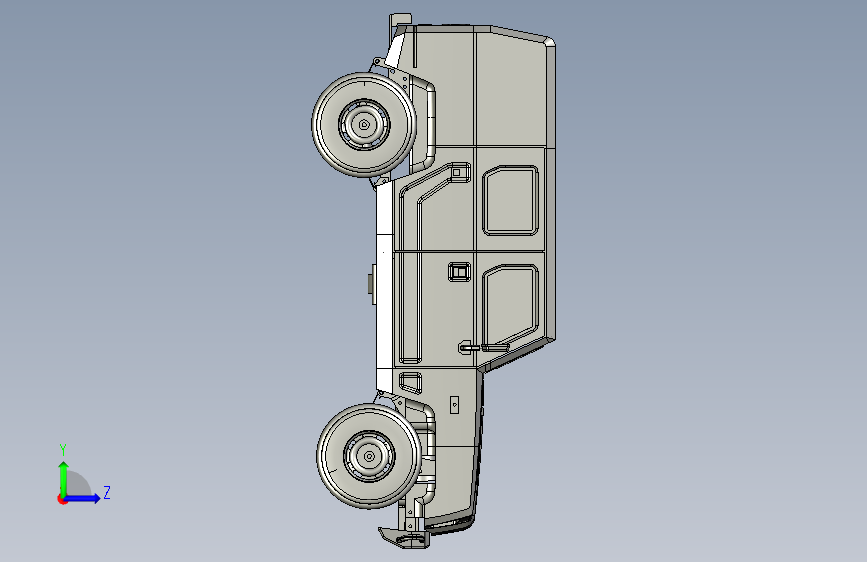Pick the rear door window glass
867x562 pixels.
pyautogui.click(x=510, y=200)
